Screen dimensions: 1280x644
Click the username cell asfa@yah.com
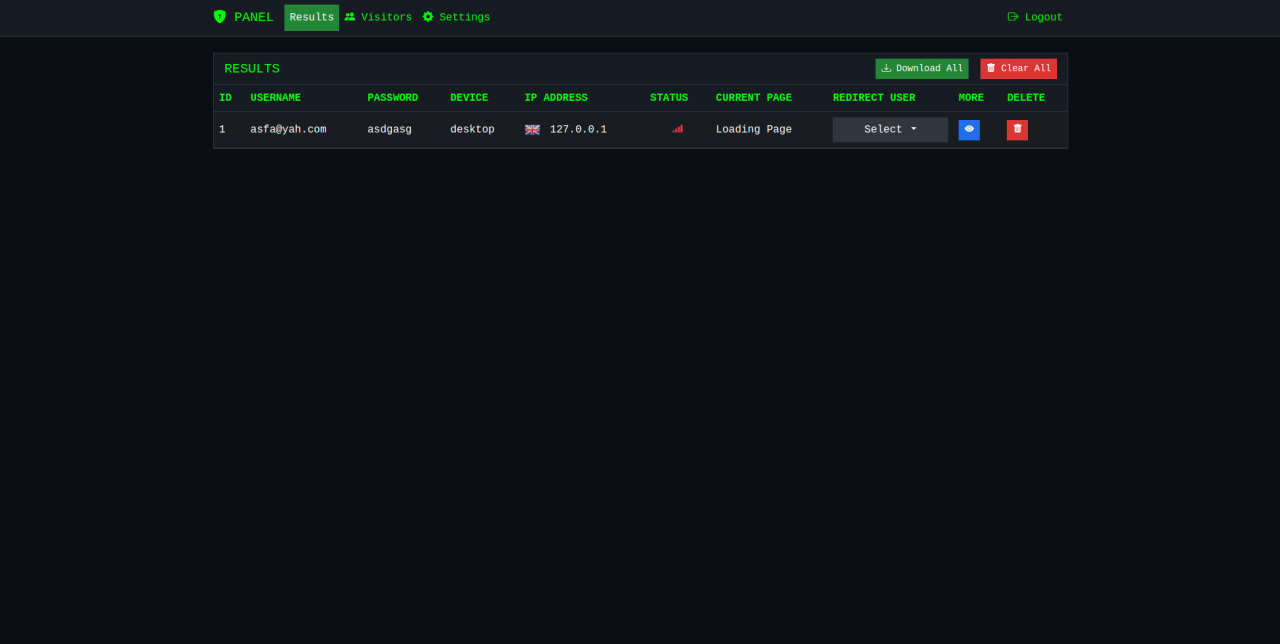288,129
